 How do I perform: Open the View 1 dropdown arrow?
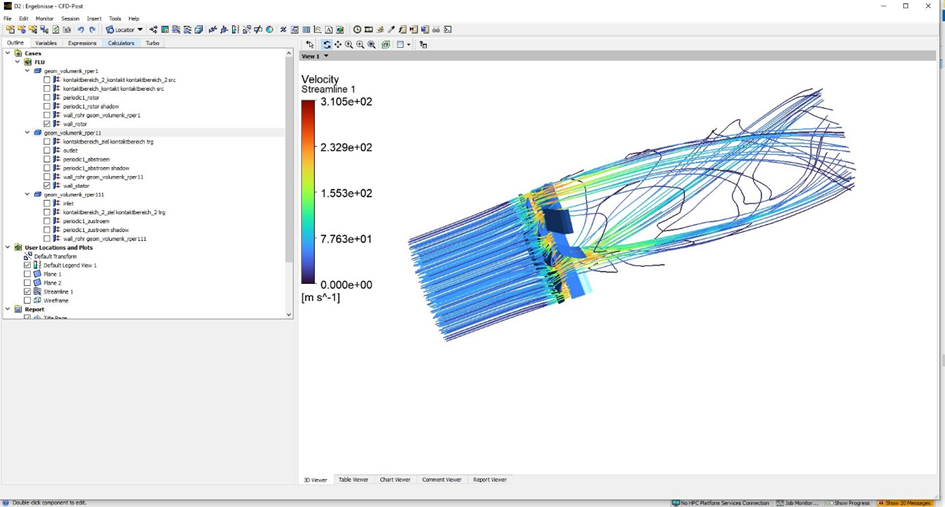[x=326, y=56]
